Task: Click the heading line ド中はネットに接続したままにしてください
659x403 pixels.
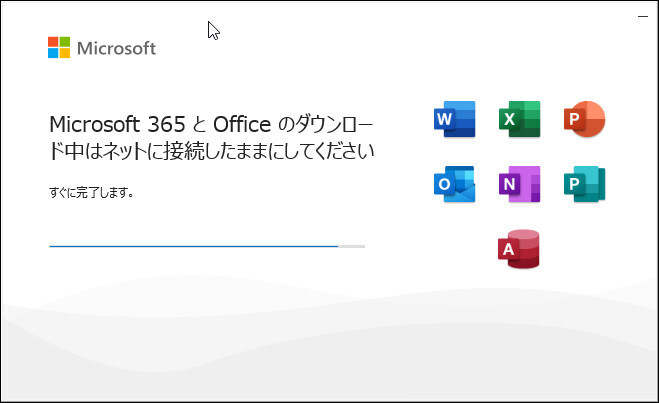Action: [x=211, y=151]
